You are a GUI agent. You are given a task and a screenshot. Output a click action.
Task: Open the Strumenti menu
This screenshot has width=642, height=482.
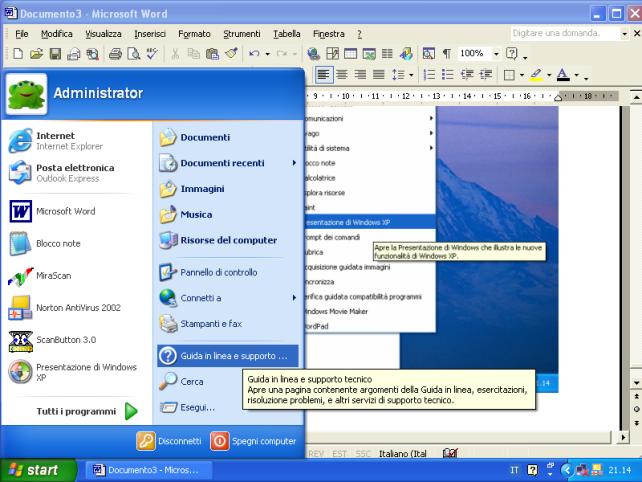[x=242, y=34]
